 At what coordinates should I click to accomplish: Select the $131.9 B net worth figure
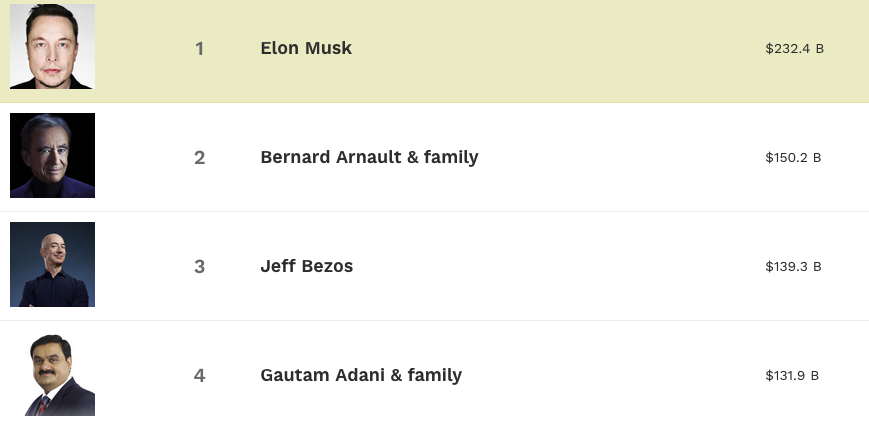[792, 375]
